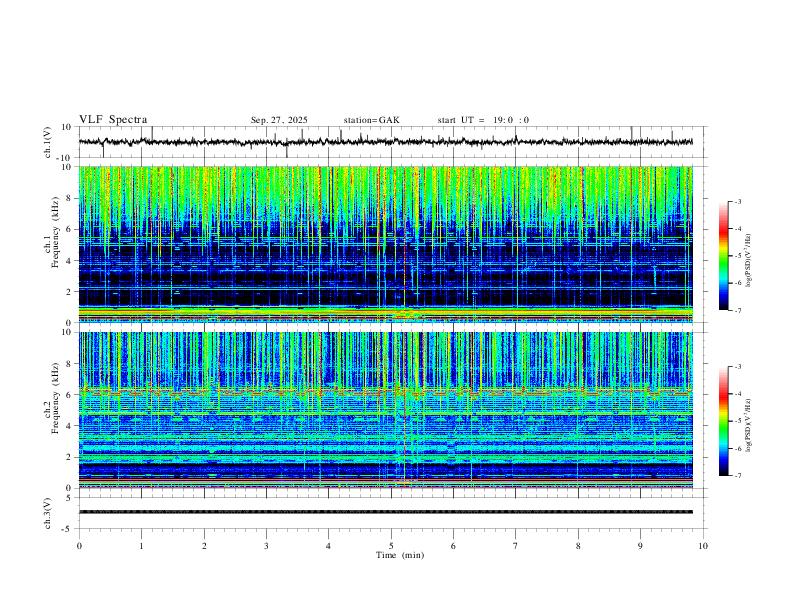Select the date text "Sep. 27, 2025"
This screenshot has width=792, height=612.
coord(279,120)
